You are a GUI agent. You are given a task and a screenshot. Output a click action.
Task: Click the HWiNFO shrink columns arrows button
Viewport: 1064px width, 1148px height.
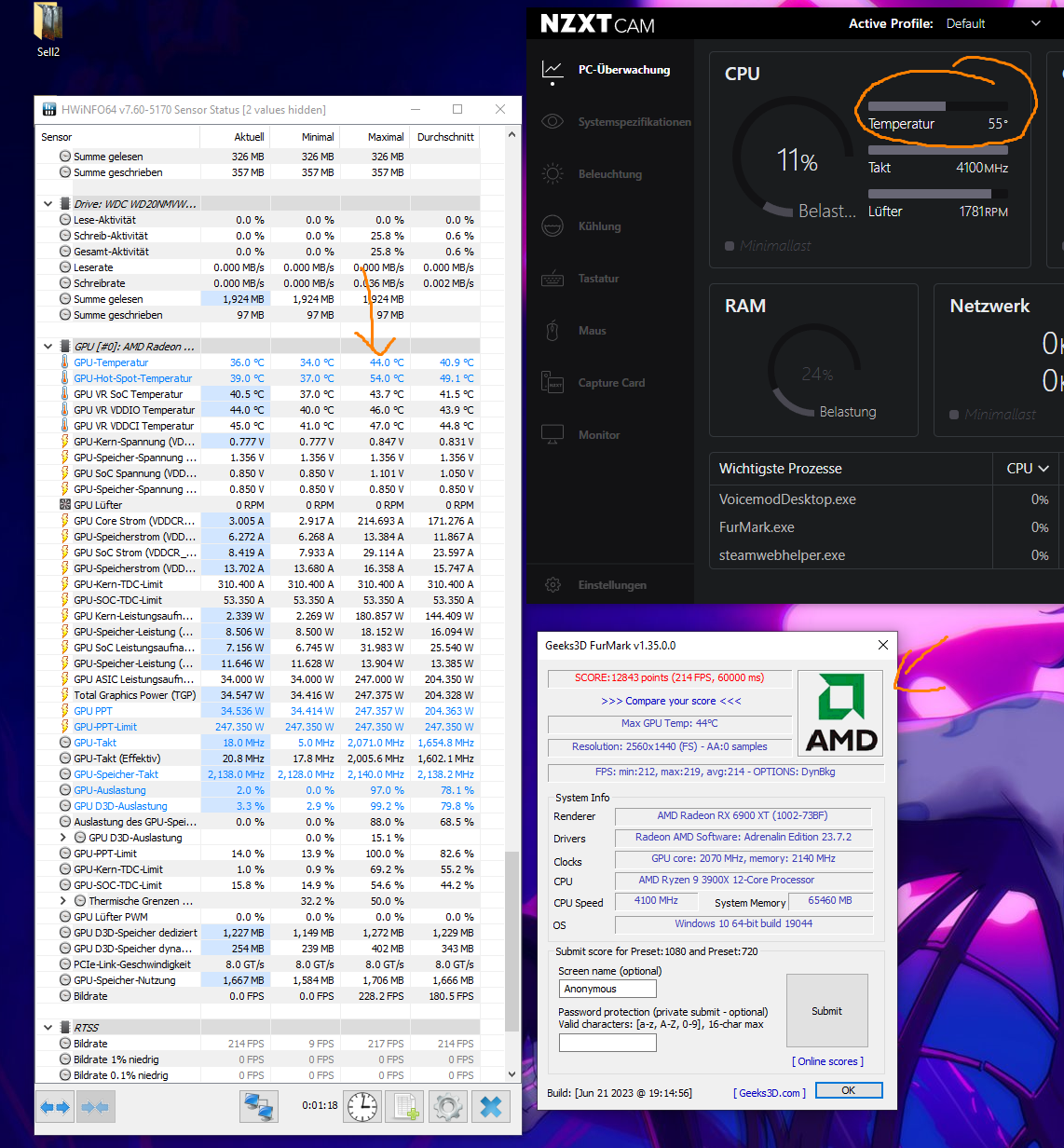coord(94,1107)
